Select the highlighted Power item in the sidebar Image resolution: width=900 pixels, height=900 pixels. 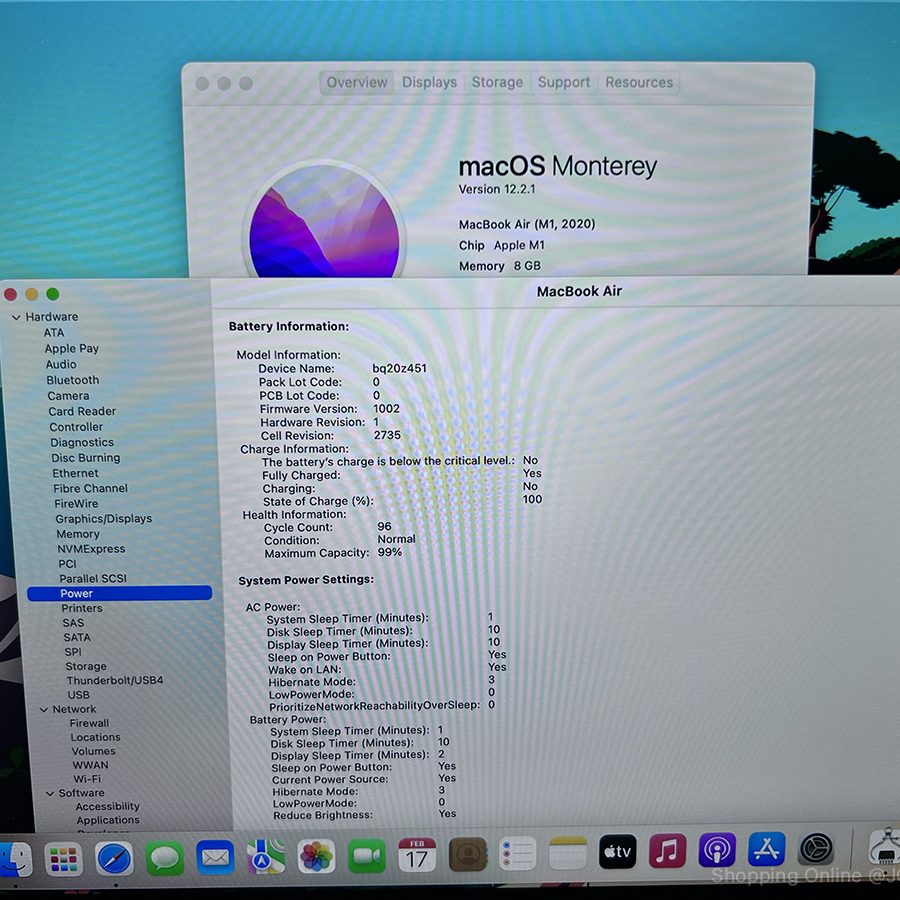119,593
